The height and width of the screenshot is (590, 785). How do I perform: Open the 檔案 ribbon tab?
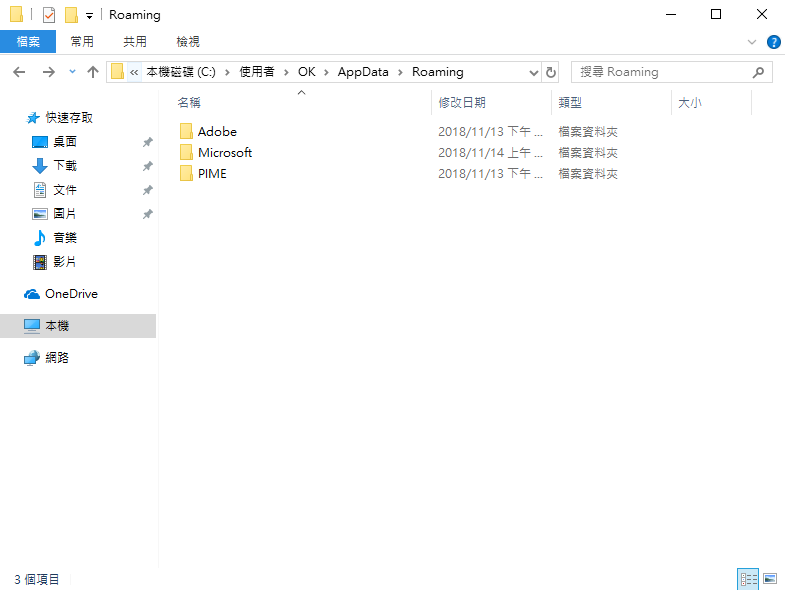point(28,41)
